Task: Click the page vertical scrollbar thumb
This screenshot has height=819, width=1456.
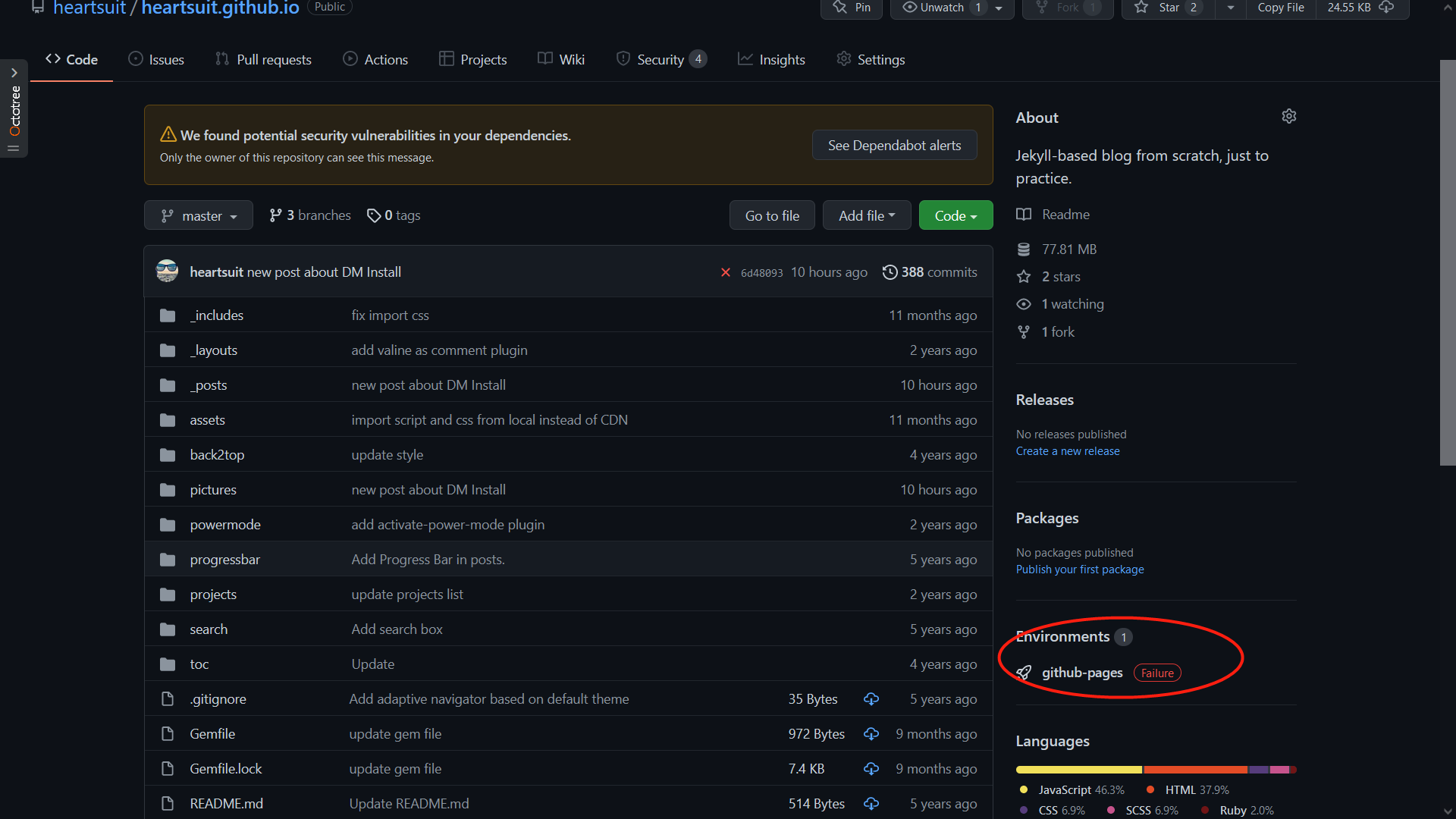Action: pyautogui.click(x=1448, y=262)
